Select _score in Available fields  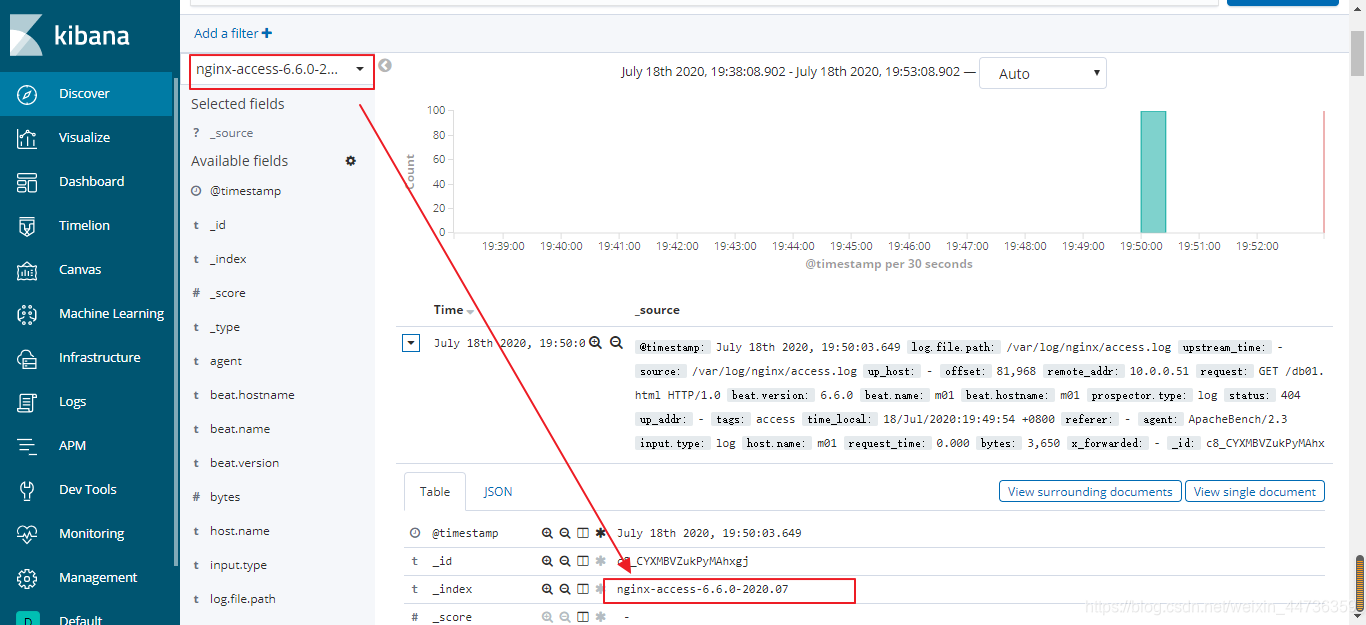228,293
